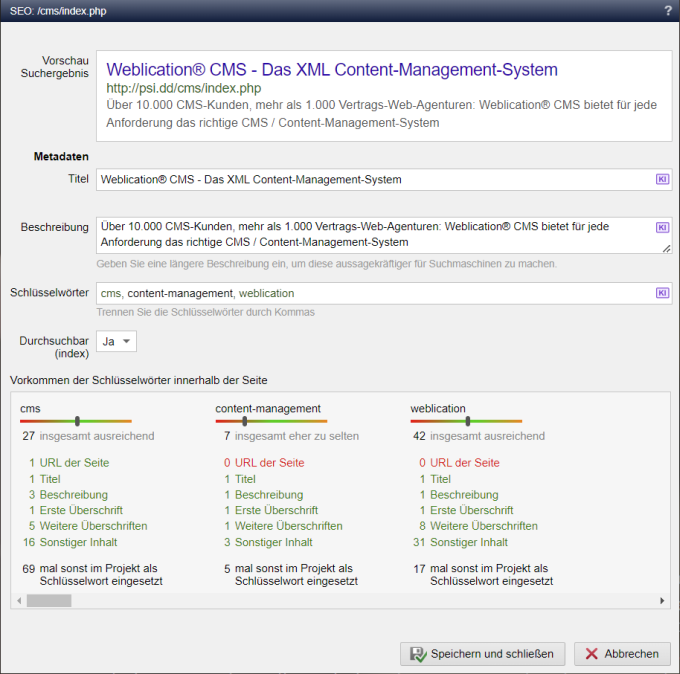Open the Durchsuchbar (index) dropdown

[116, 341]
